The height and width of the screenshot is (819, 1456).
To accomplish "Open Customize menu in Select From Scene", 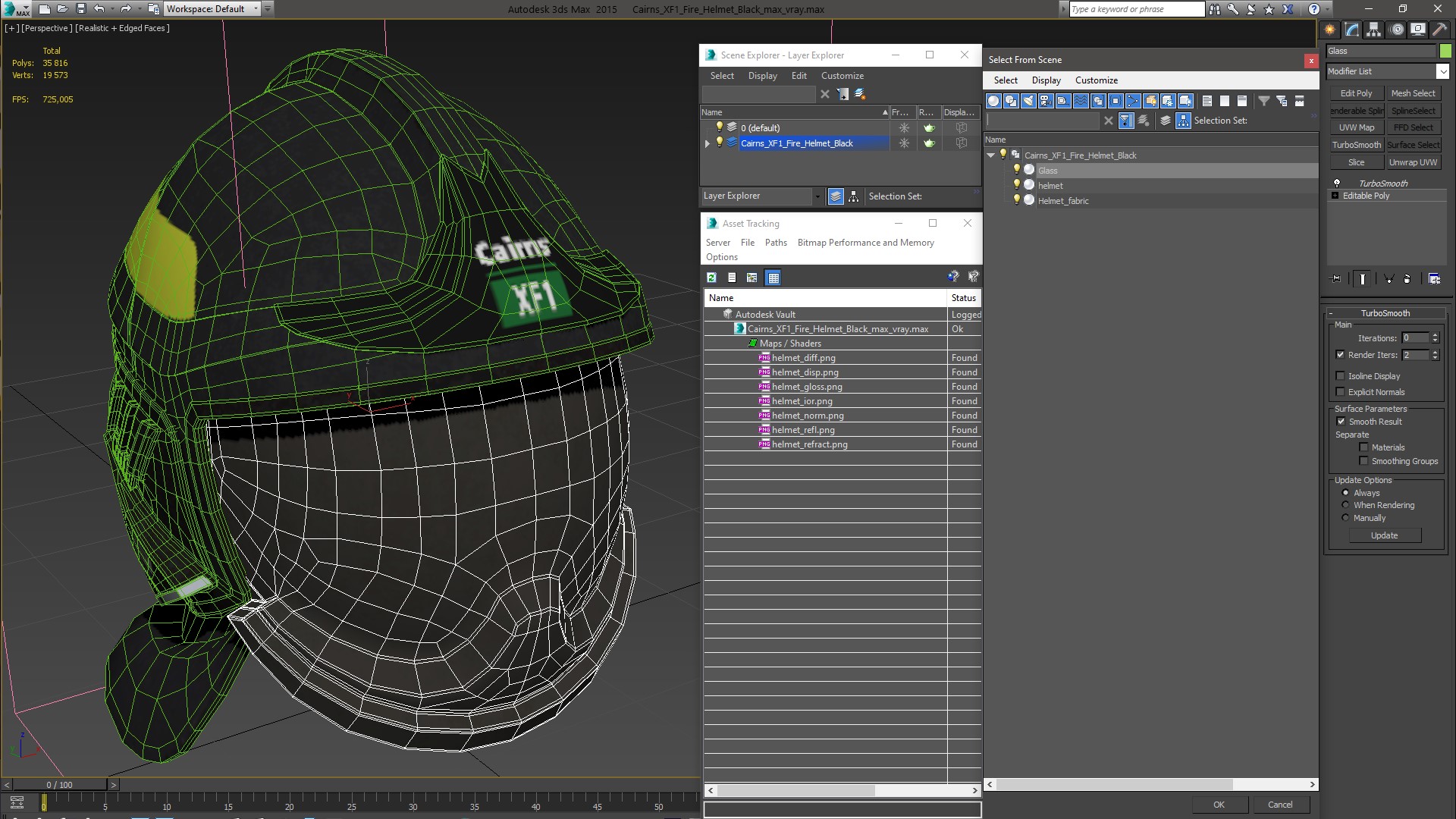I will [x=1096, y=80].
